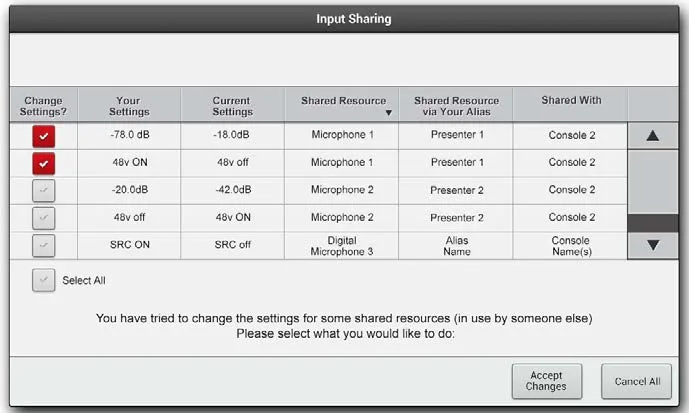Click the scroll down arrow button
This screenshot has width=689, height=413.
[x=653, y=246]
